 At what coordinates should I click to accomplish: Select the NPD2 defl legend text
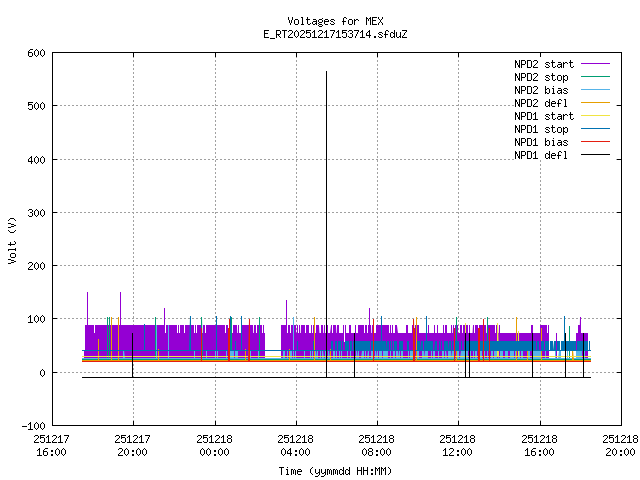click(541, 103)
